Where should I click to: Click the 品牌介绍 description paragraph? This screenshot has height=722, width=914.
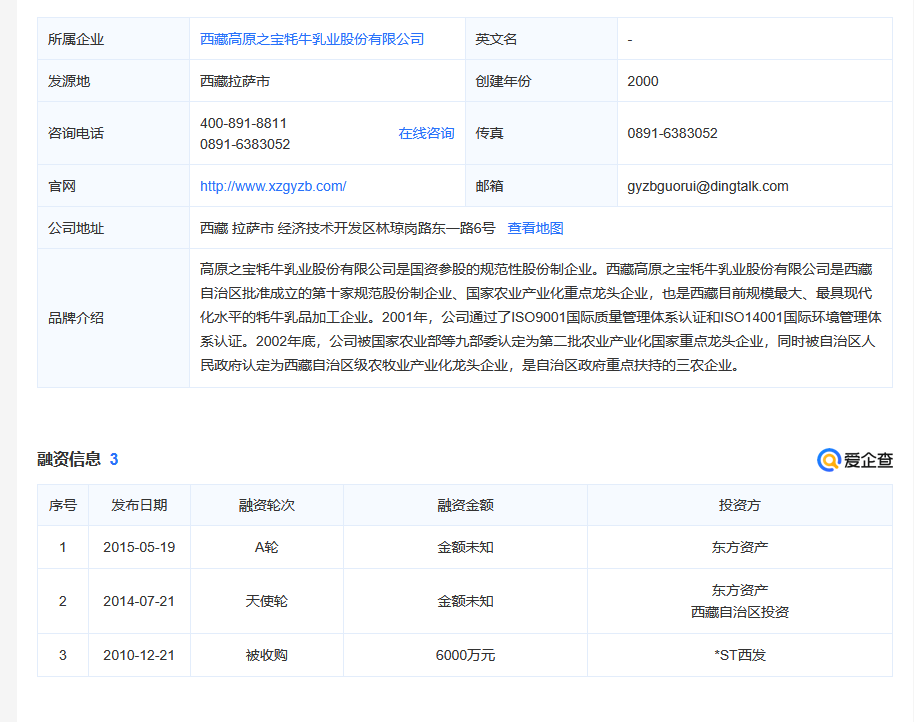pyautogui.click(x=540, y=317)
